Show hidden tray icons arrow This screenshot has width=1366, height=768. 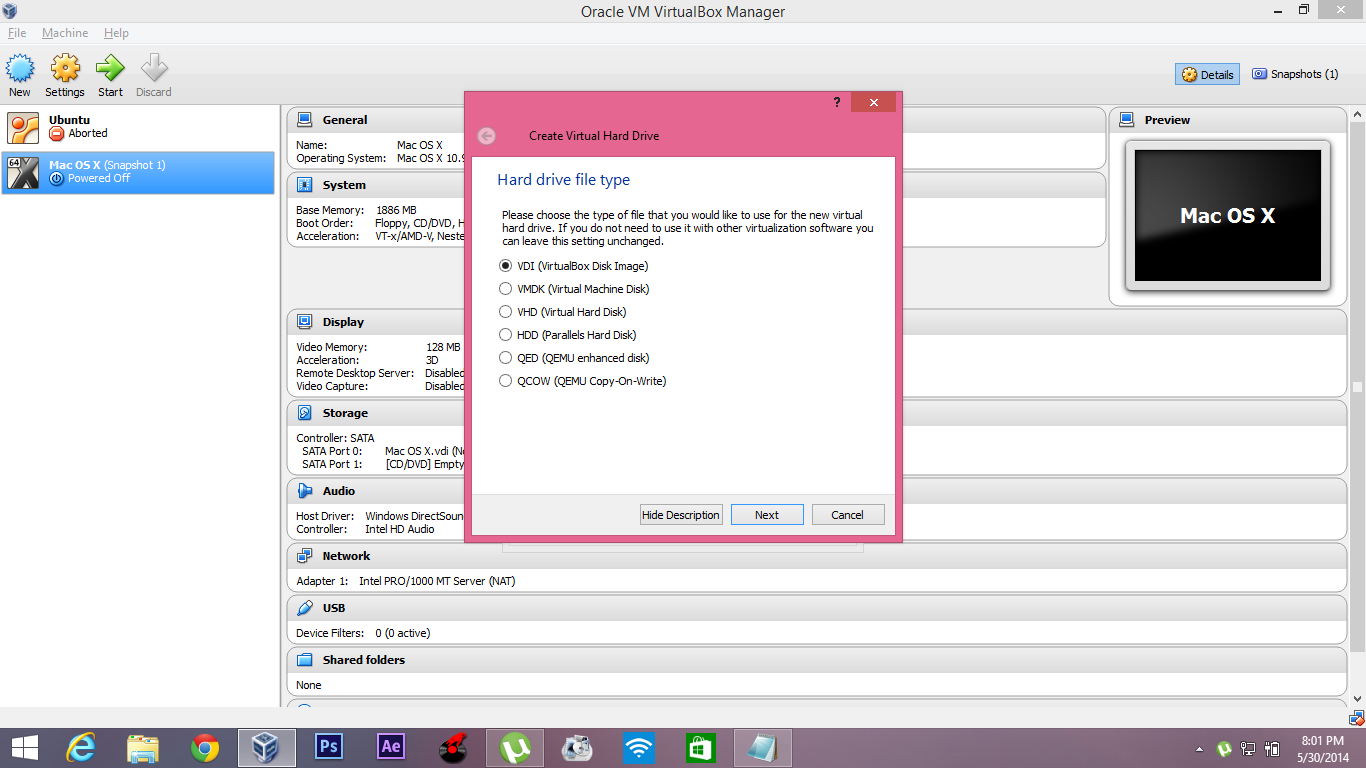1200,748
